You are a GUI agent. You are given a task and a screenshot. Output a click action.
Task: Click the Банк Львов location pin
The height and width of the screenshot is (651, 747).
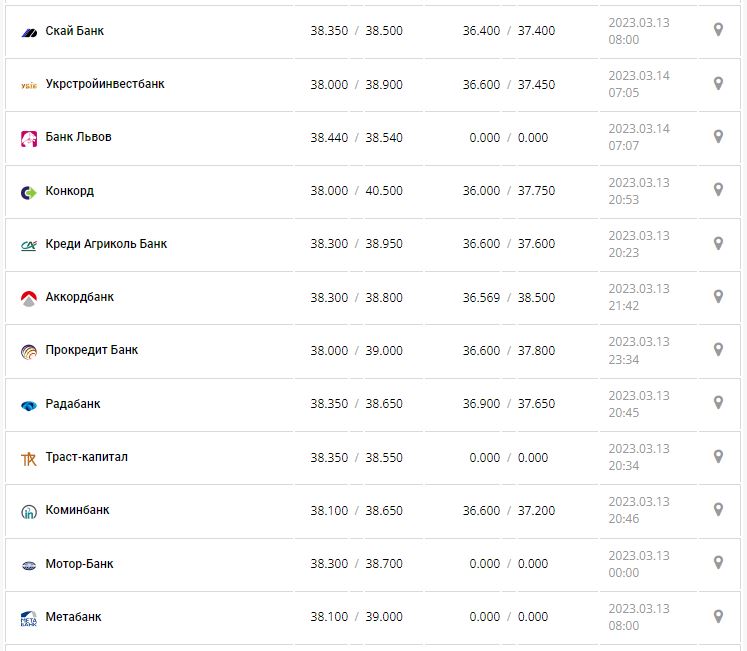[x=718, y=137]
